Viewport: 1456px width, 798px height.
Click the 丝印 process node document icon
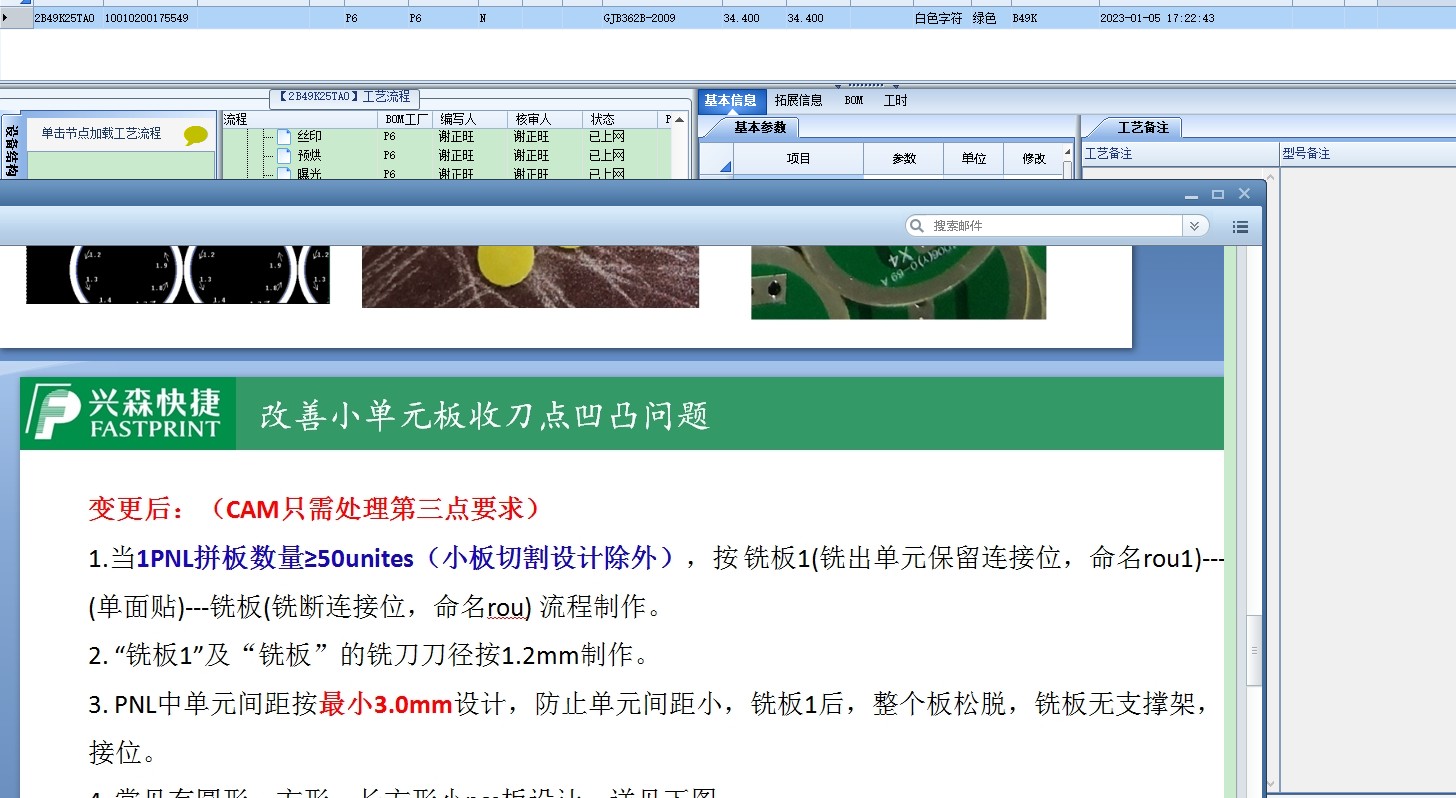284,137
